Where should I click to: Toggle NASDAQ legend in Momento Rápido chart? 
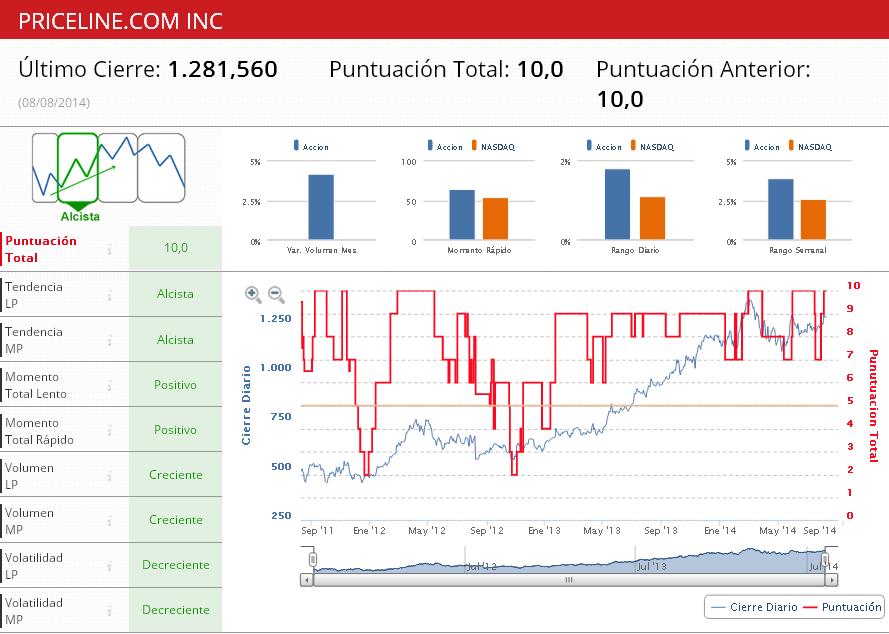(493, 147)
